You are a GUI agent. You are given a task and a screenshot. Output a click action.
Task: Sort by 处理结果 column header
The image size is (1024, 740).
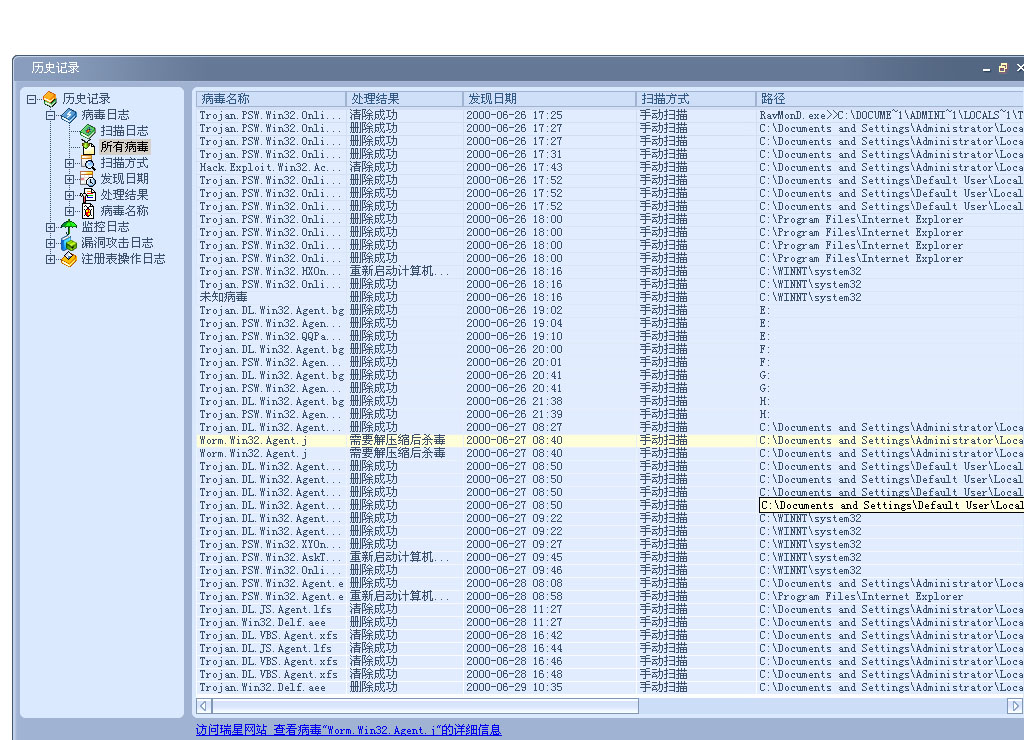[x=404, y=99]
